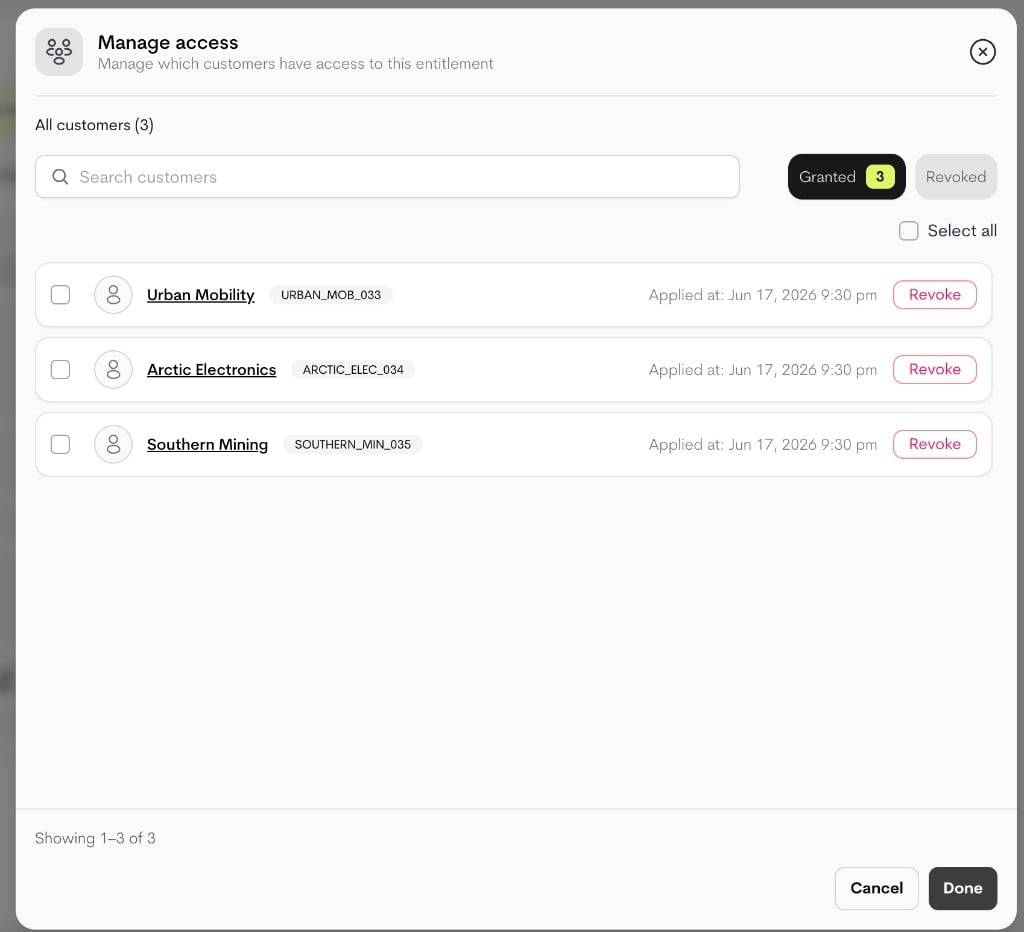
Task: Check the Urban Mobility row checkbox
Action: (60, 295)
